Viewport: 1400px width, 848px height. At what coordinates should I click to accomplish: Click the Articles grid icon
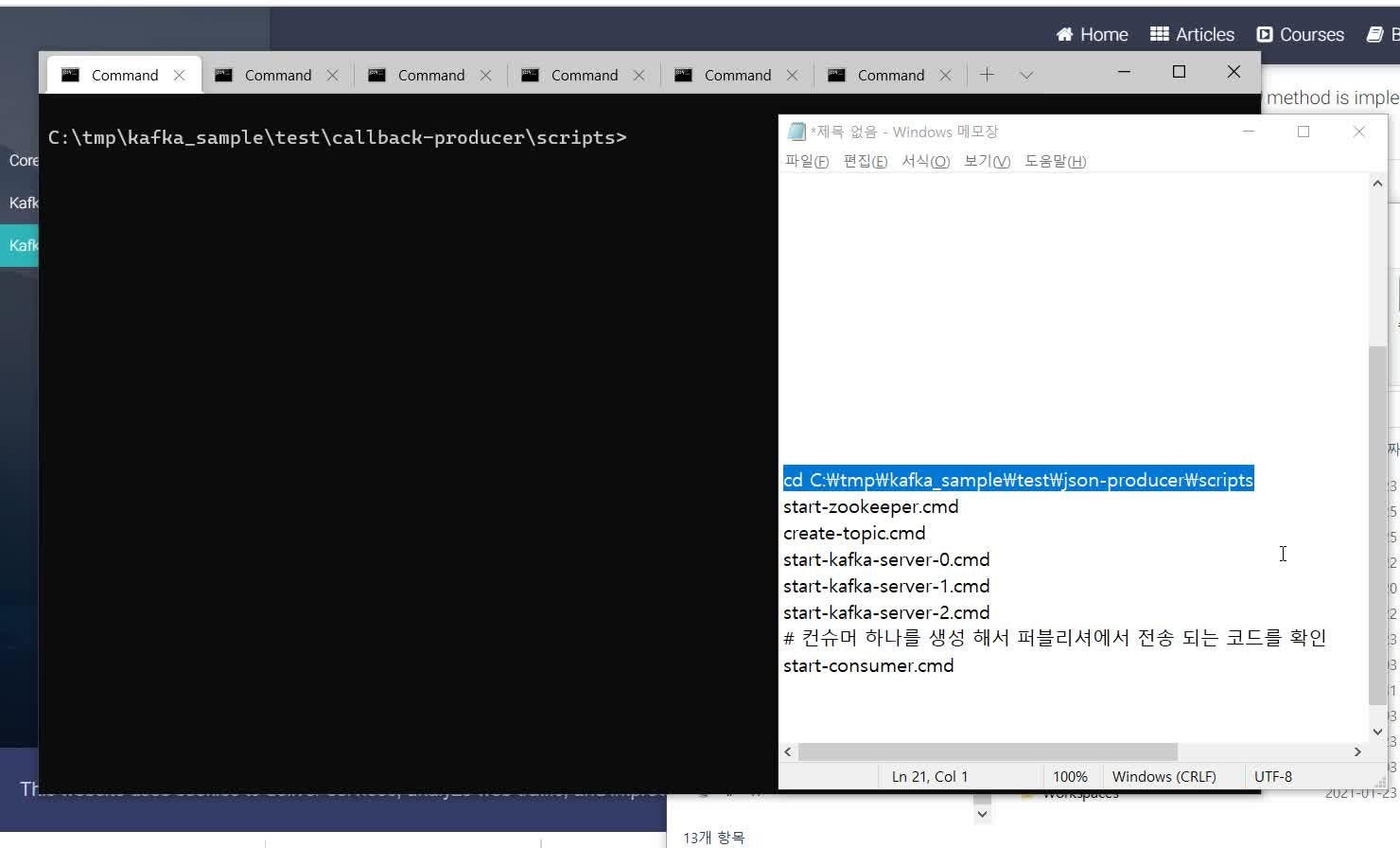tap(1159, 34)
